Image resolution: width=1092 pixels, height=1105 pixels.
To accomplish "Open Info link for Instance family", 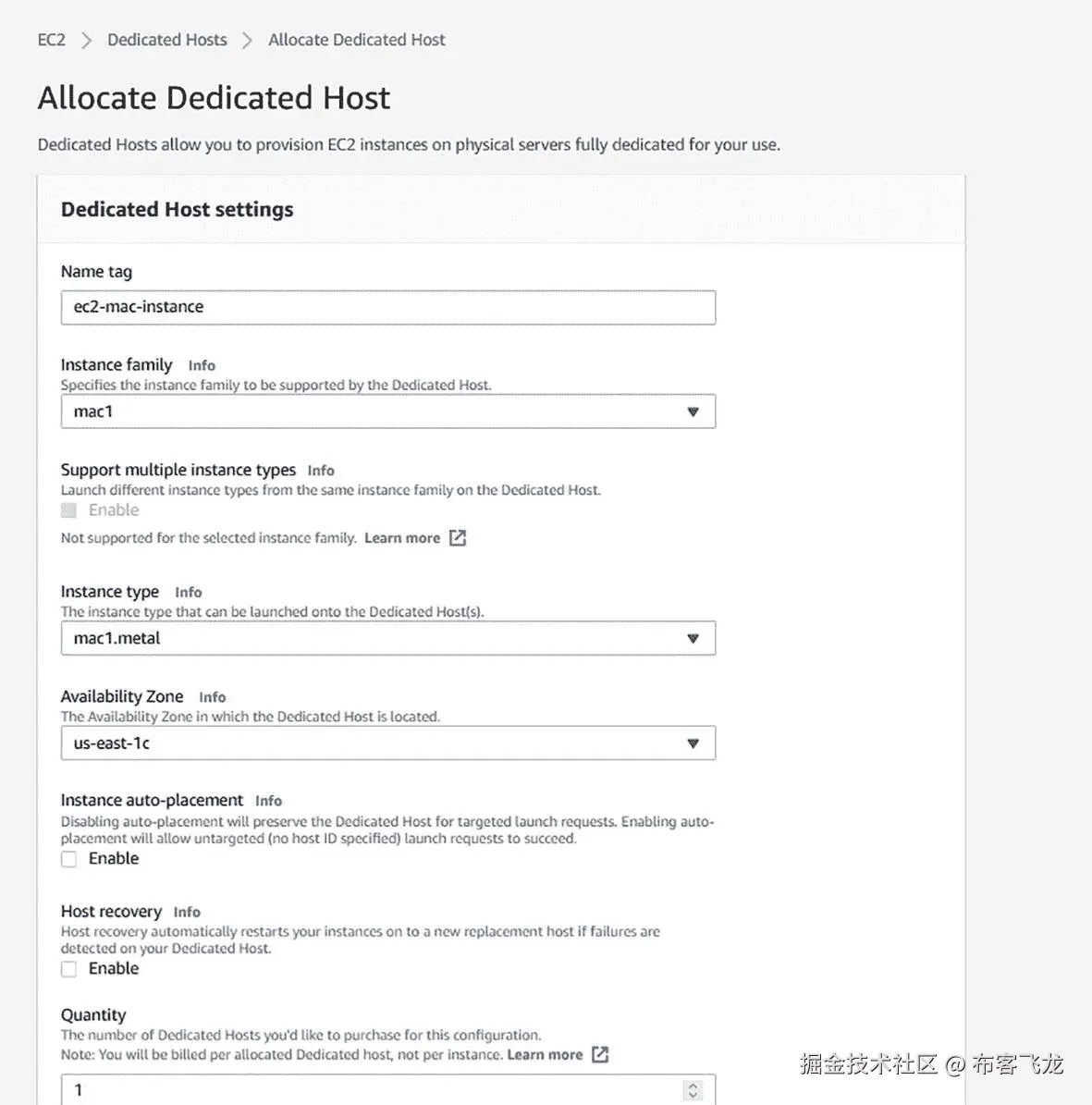I will coord(202,365).
